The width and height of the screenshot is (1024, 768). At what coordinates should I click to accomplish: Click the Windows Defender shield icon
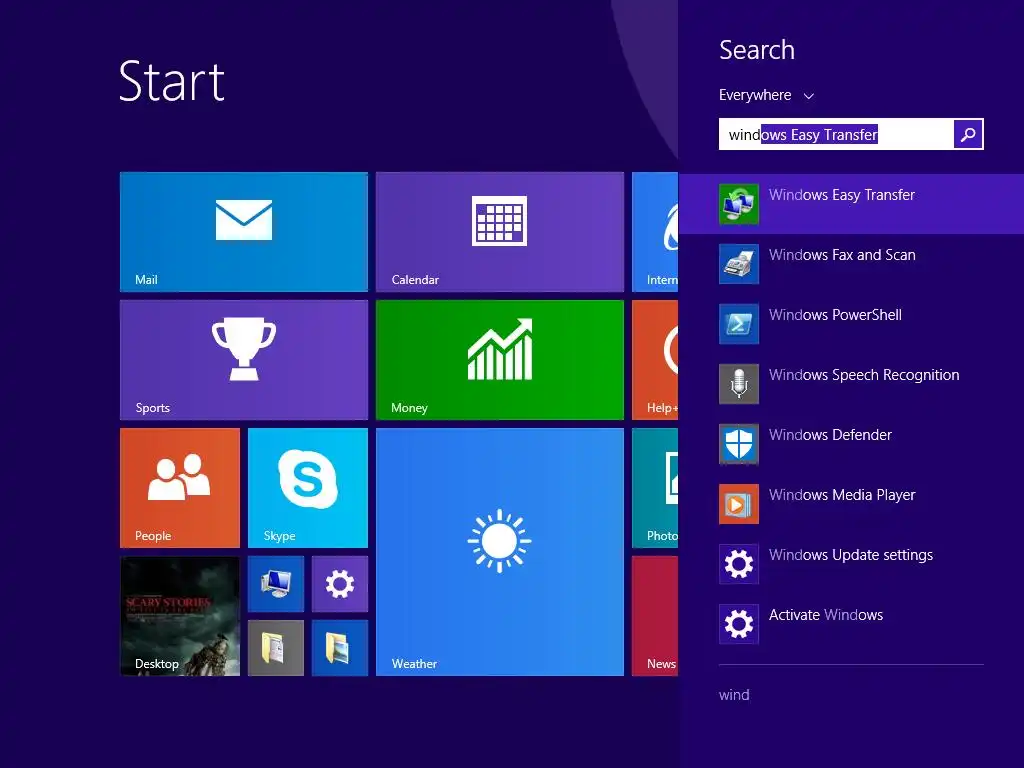coord(739,444)
